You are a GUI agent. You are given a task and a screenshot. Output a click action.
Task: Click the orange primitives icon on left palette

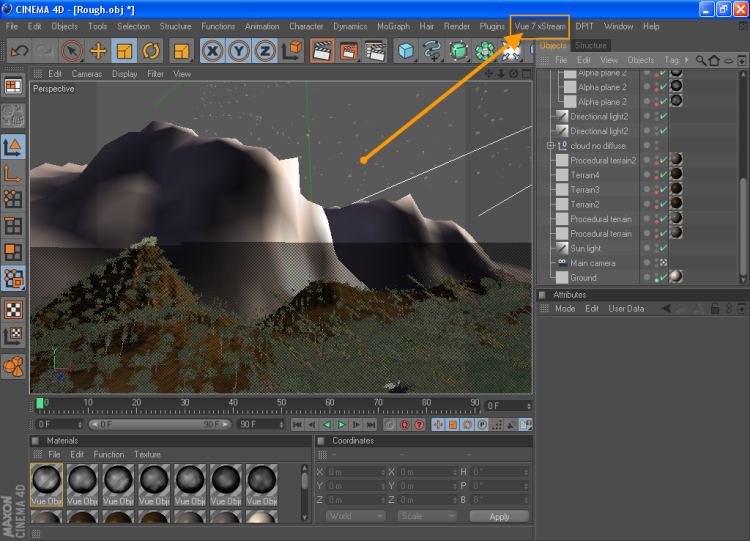pos(13,367)
